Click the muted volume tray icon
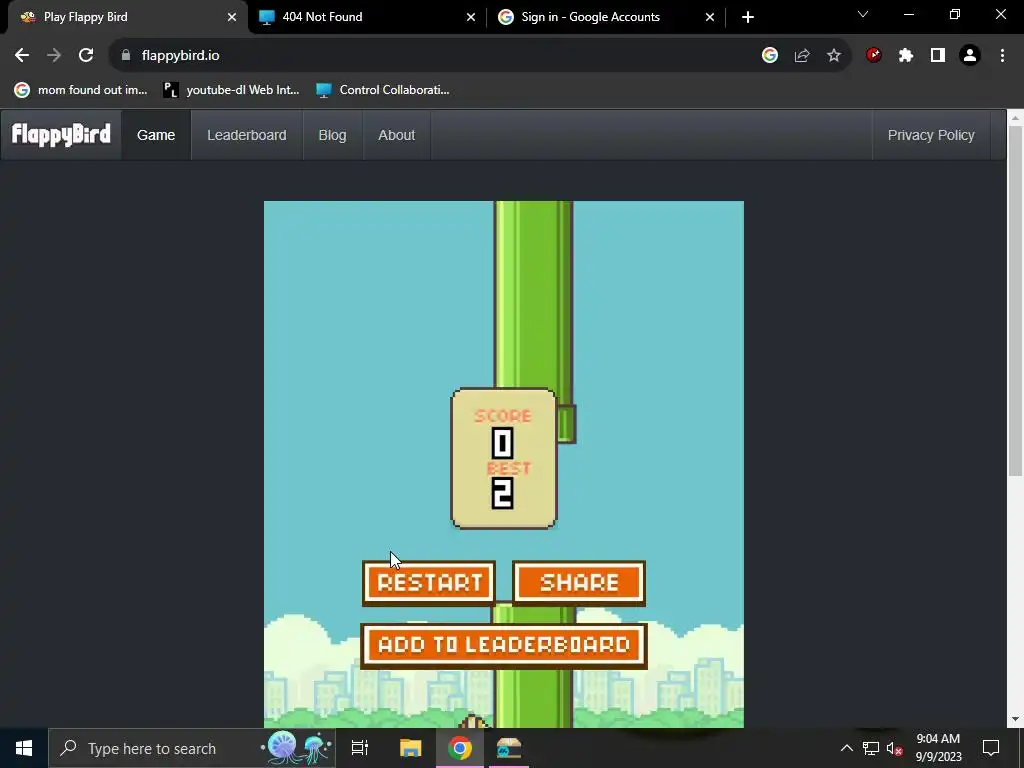 894,748
